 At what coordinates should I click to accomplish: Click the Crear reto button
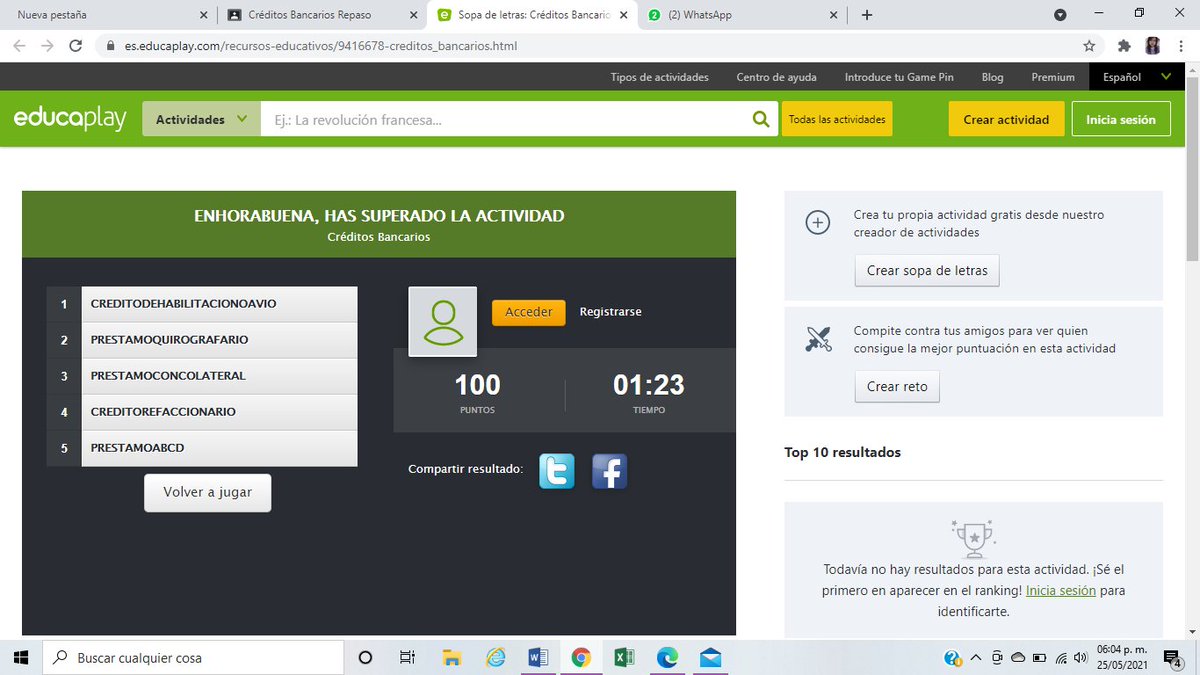897,387
